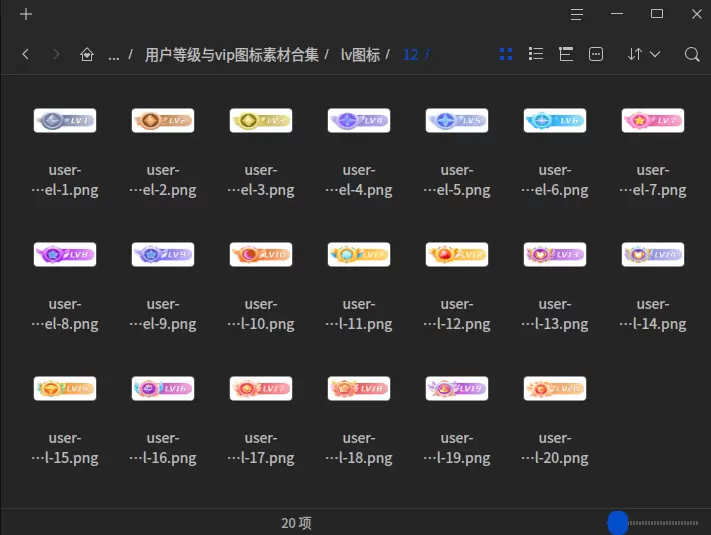The image size is (711, 535).
Task: Click file name user-…el-6.png
Action: pyautogui.click(x=555, y=180)
